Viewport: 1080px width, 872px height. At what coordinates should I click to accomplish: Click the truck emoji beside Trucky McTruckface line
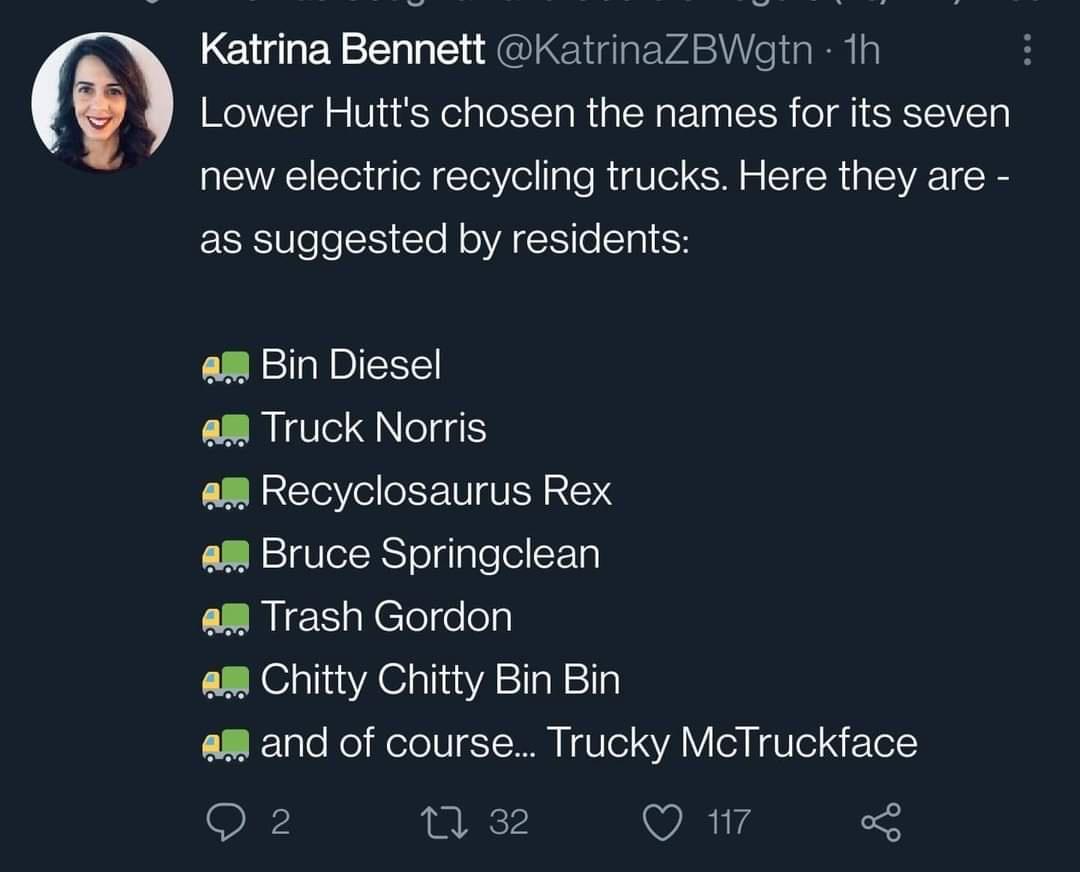pos(224,745)
